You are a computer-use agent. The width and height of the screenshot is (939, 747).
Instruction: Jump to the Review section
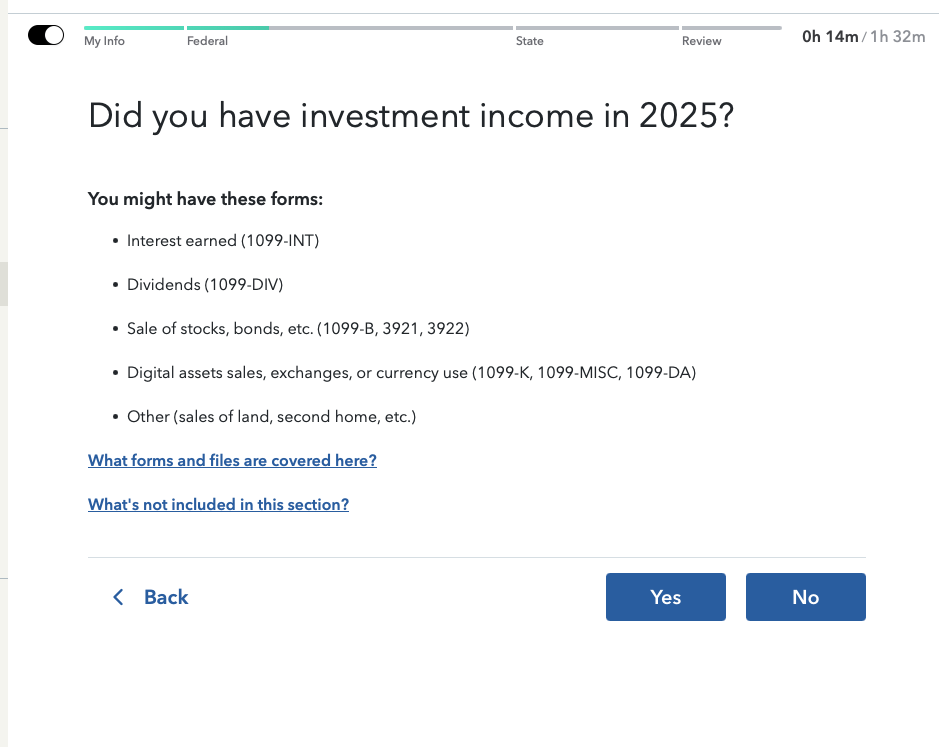point(701,41)
